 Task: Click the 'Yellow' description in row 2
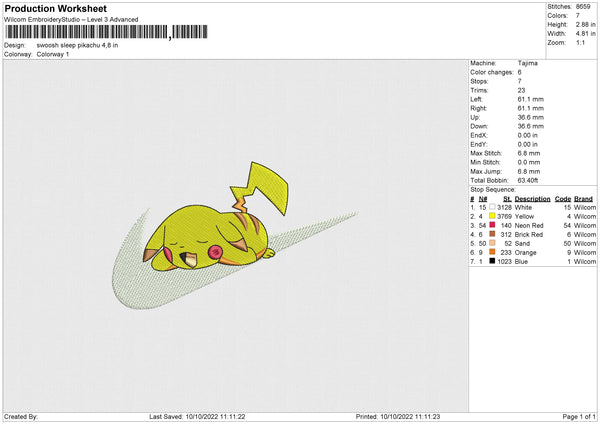pos(524,216)
